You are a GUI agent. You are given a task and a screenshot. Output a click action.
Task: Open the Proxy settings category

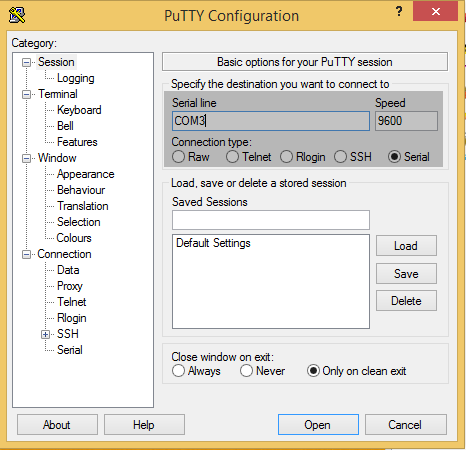[70, 286]
